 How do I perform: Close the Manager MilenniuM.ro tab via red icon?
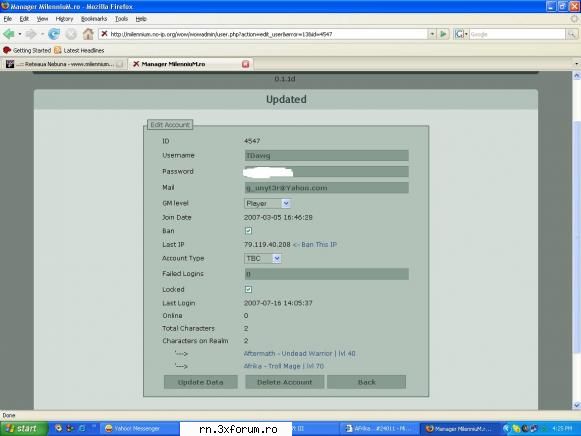point(245,64)
